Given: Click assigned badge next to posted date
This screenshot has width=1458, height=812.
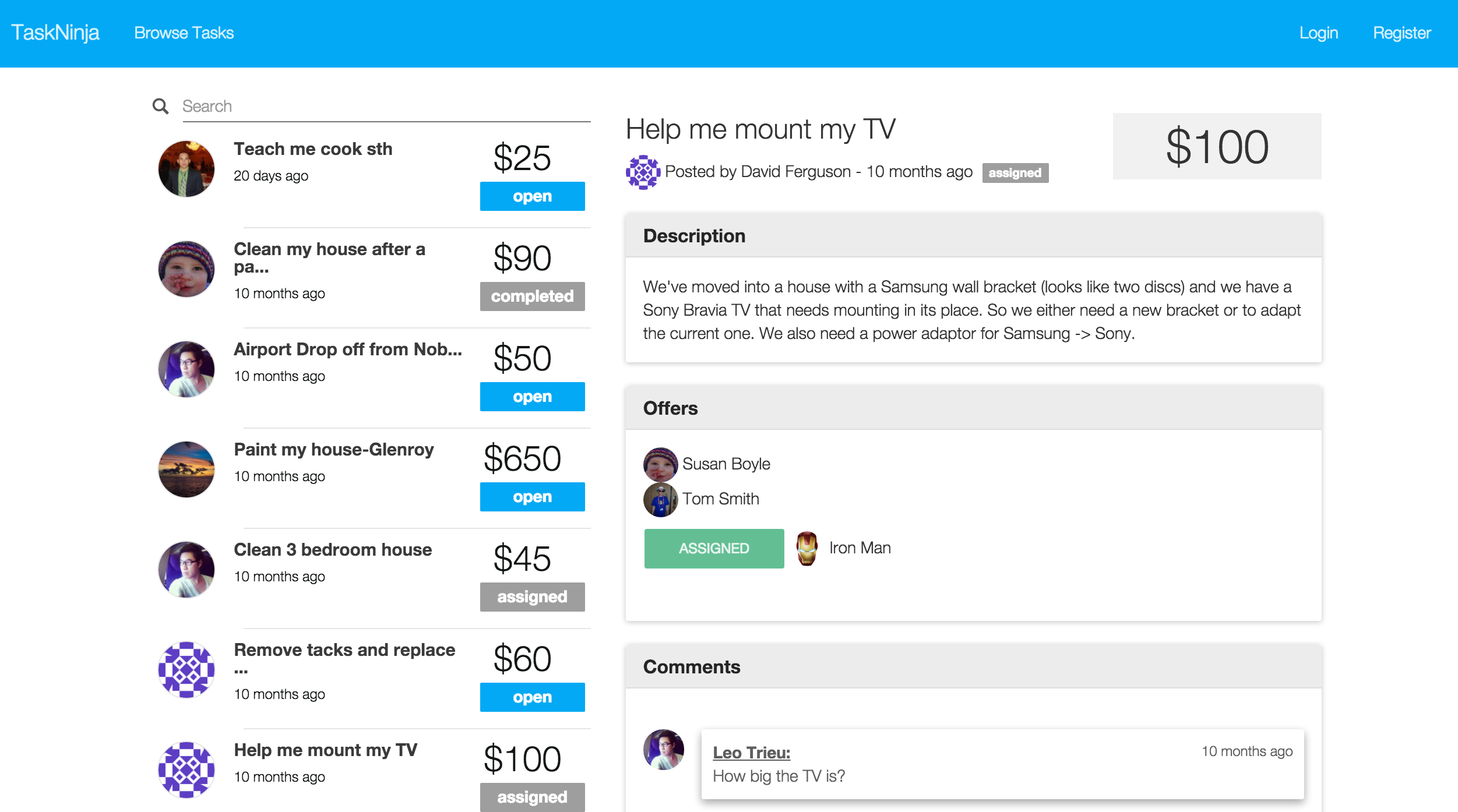Looking at the screenshot, I should click(x=1015, y=173).
